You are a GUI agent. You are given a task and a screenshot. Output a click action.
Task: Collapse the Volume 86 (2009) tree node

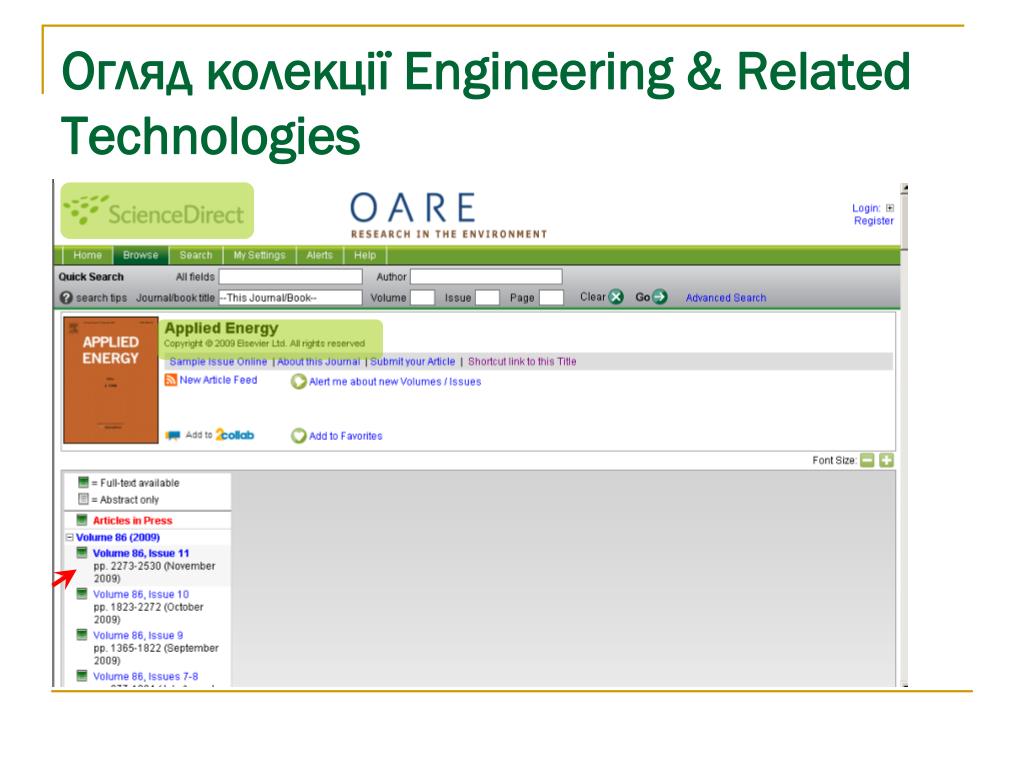point(69,537)
